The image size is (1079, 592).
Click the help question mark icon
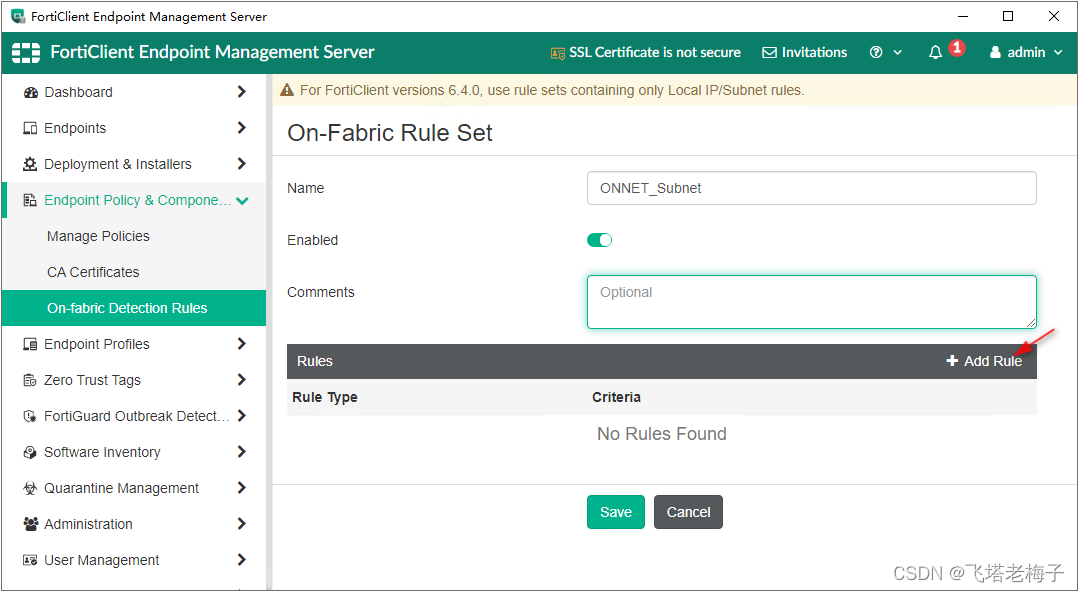pyautogui.click(x=876, y=52)
